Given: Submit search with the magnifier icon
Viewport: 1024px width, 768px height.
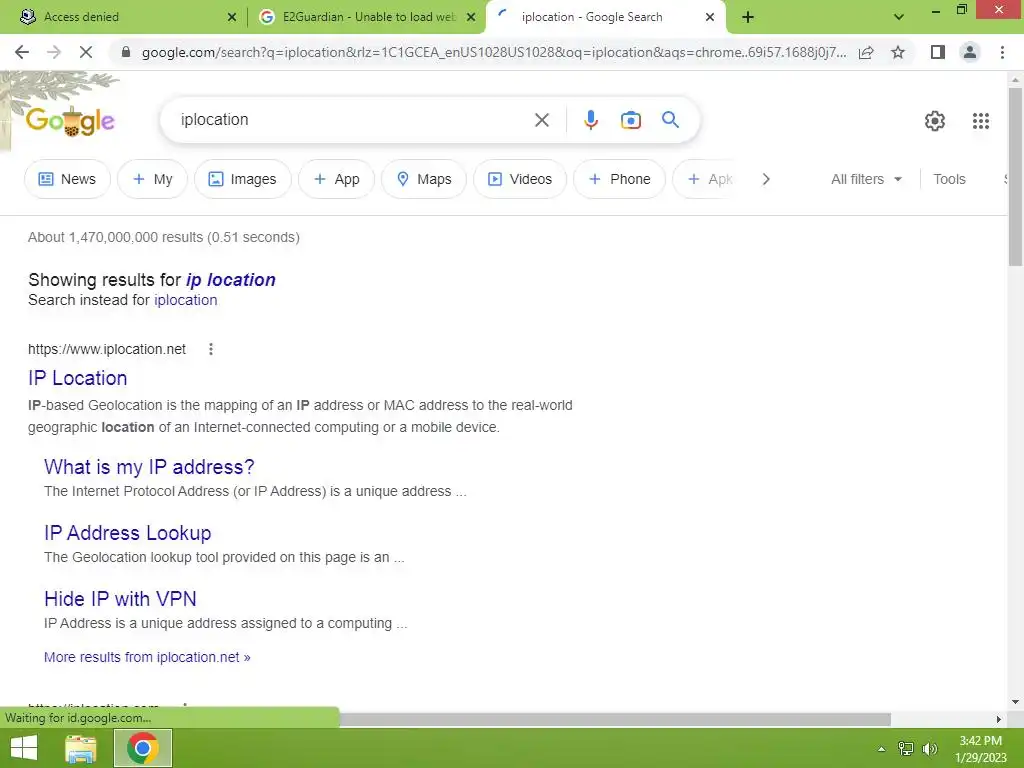Looking at the screenshot, I should tap(670, 120).
